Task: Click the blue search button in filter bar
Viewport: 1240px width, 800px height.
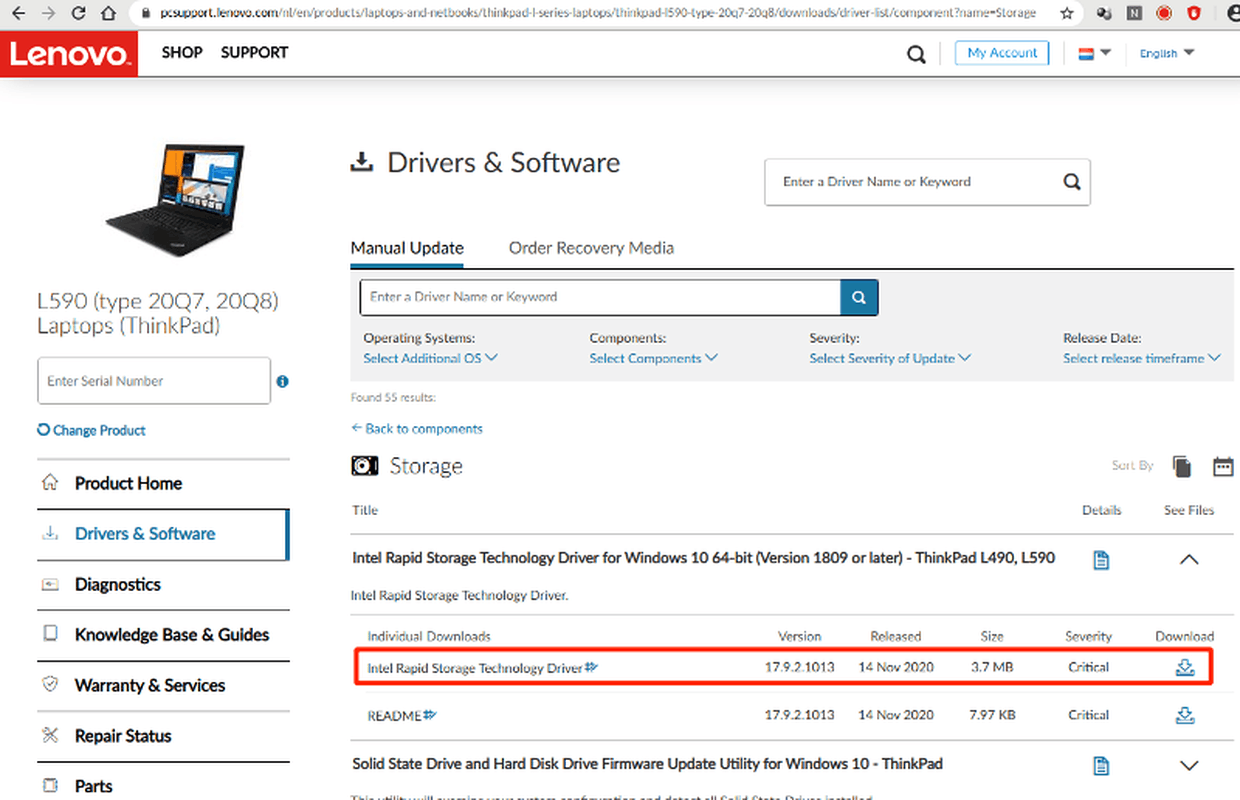Action: coord(859,297)
